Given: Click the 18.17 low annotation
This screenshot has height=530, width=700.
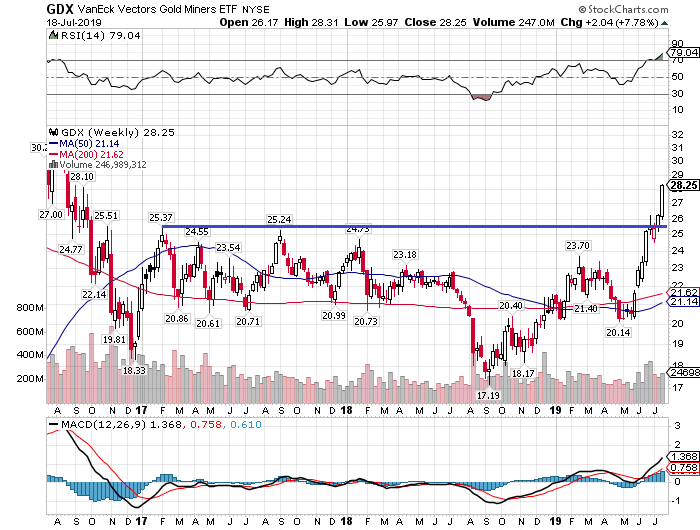Looking at the screenshot, I should tap(523, 373).
